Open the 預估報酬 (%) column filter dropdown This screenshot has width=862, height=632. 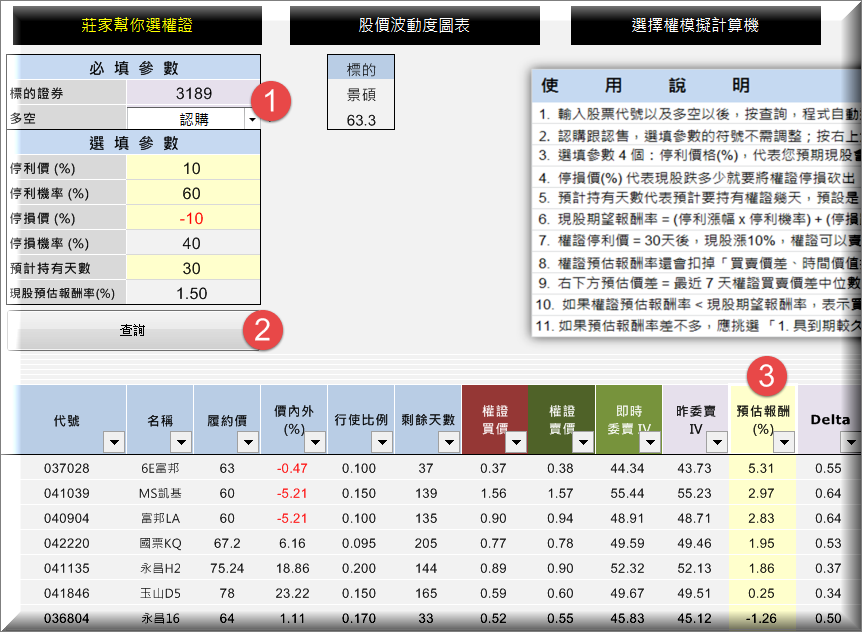(784, 442)
